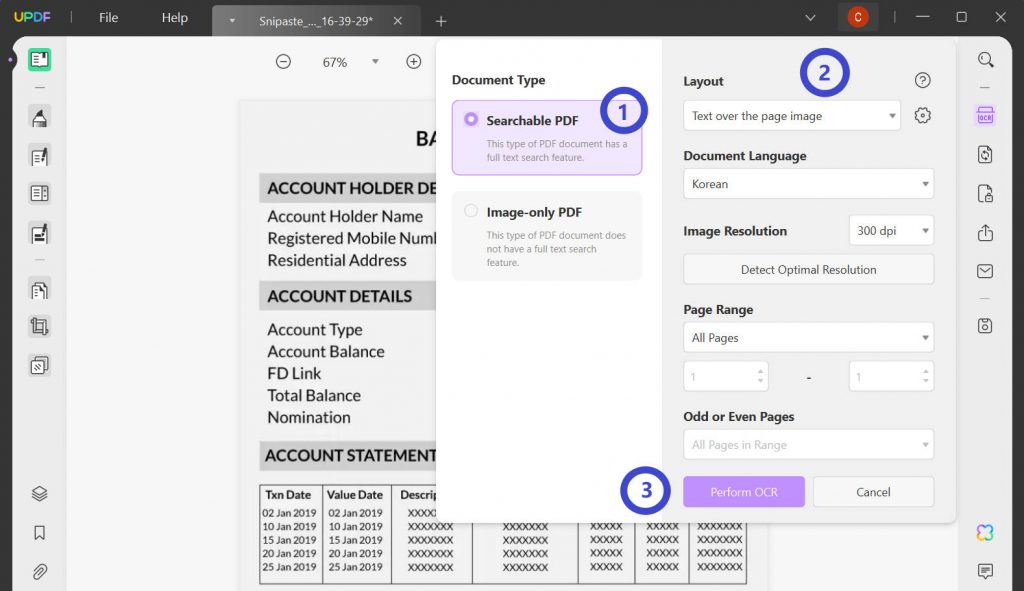This screenshot has width=1024, height=591.
Task: Open the Document Language dropdown
Action: pos(808,184)
